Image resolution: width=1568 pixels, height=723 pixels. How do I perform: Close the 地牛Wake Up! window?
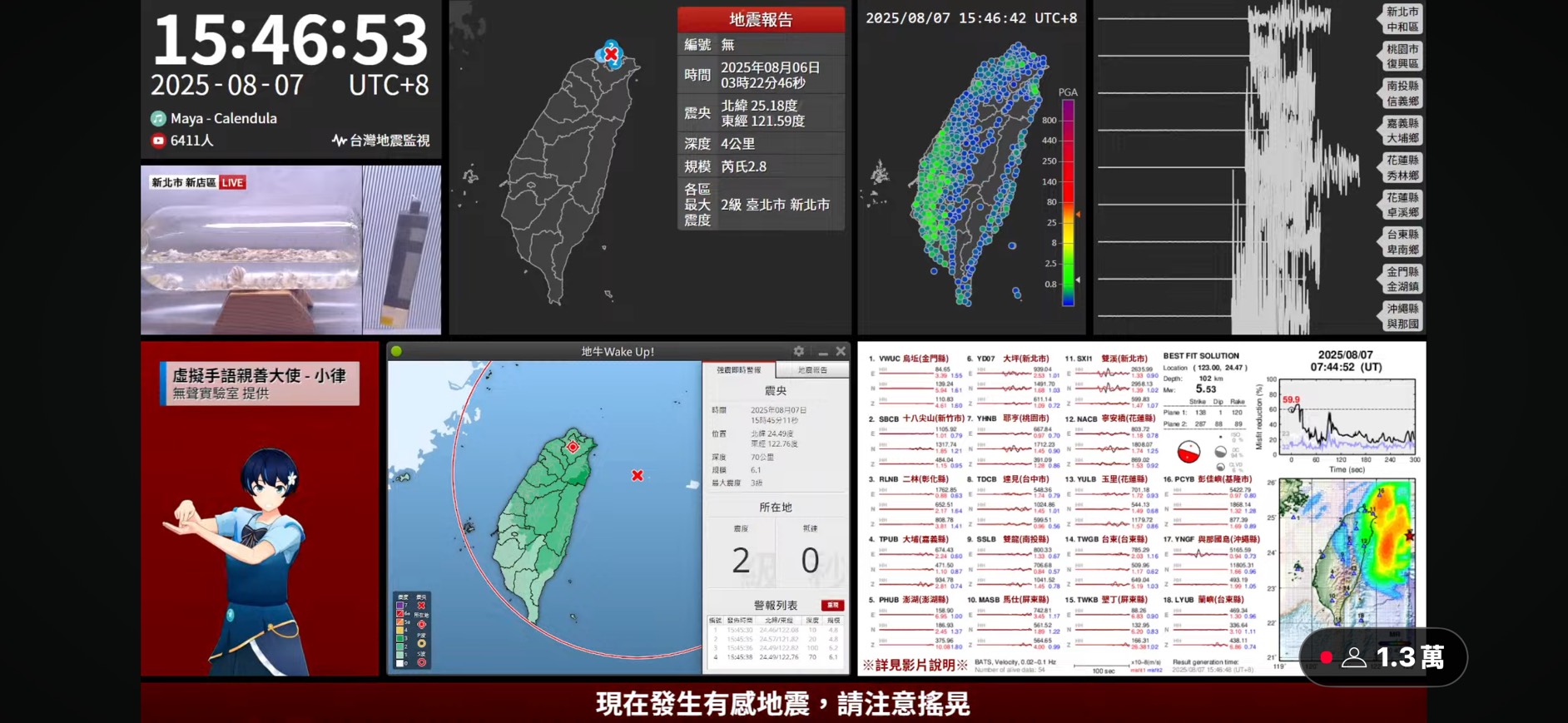pos(841,352)
